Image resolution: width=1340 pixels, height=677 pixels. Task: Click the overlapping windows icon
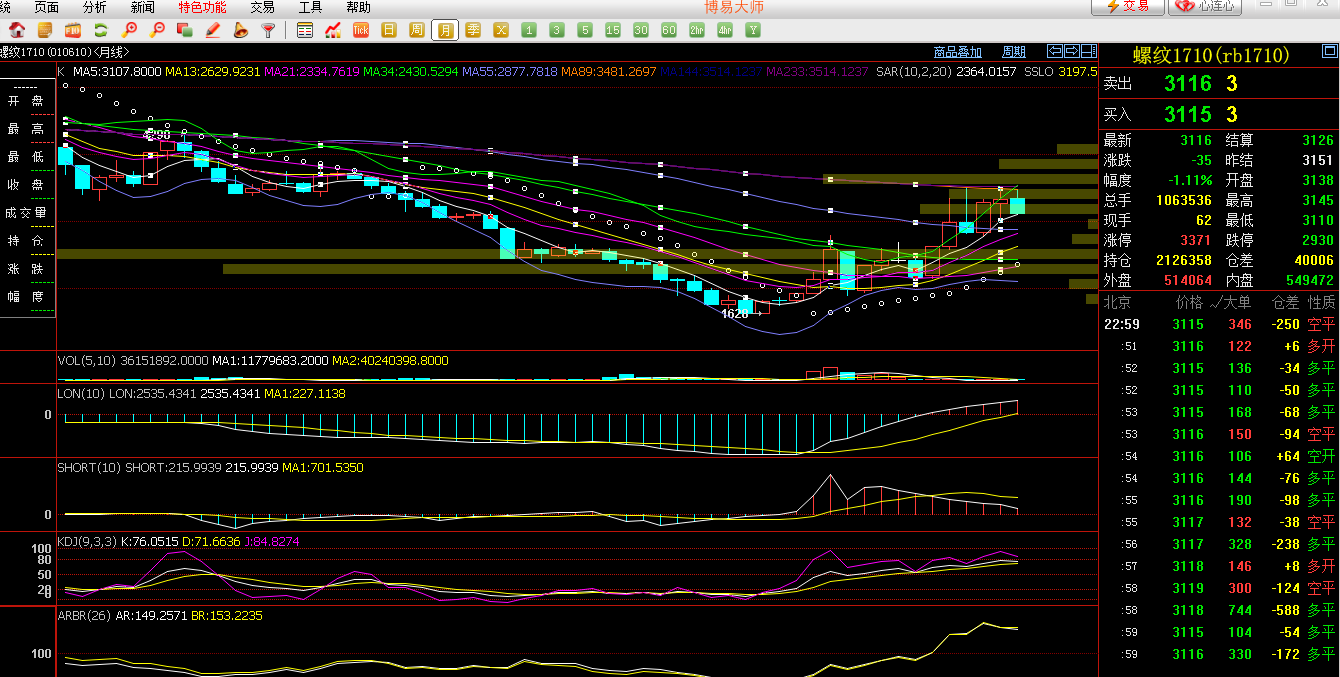(185, 30)
